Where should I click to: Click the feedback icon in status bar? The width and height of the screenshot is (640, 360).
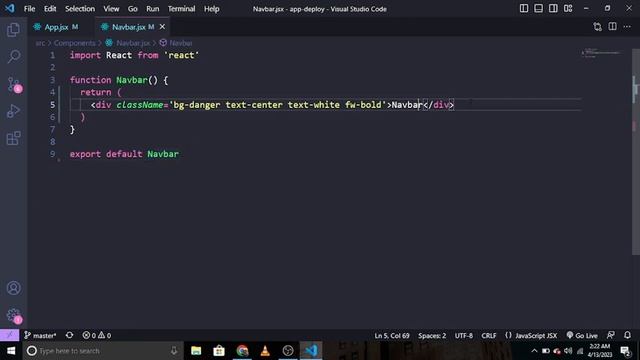point(611,336)
